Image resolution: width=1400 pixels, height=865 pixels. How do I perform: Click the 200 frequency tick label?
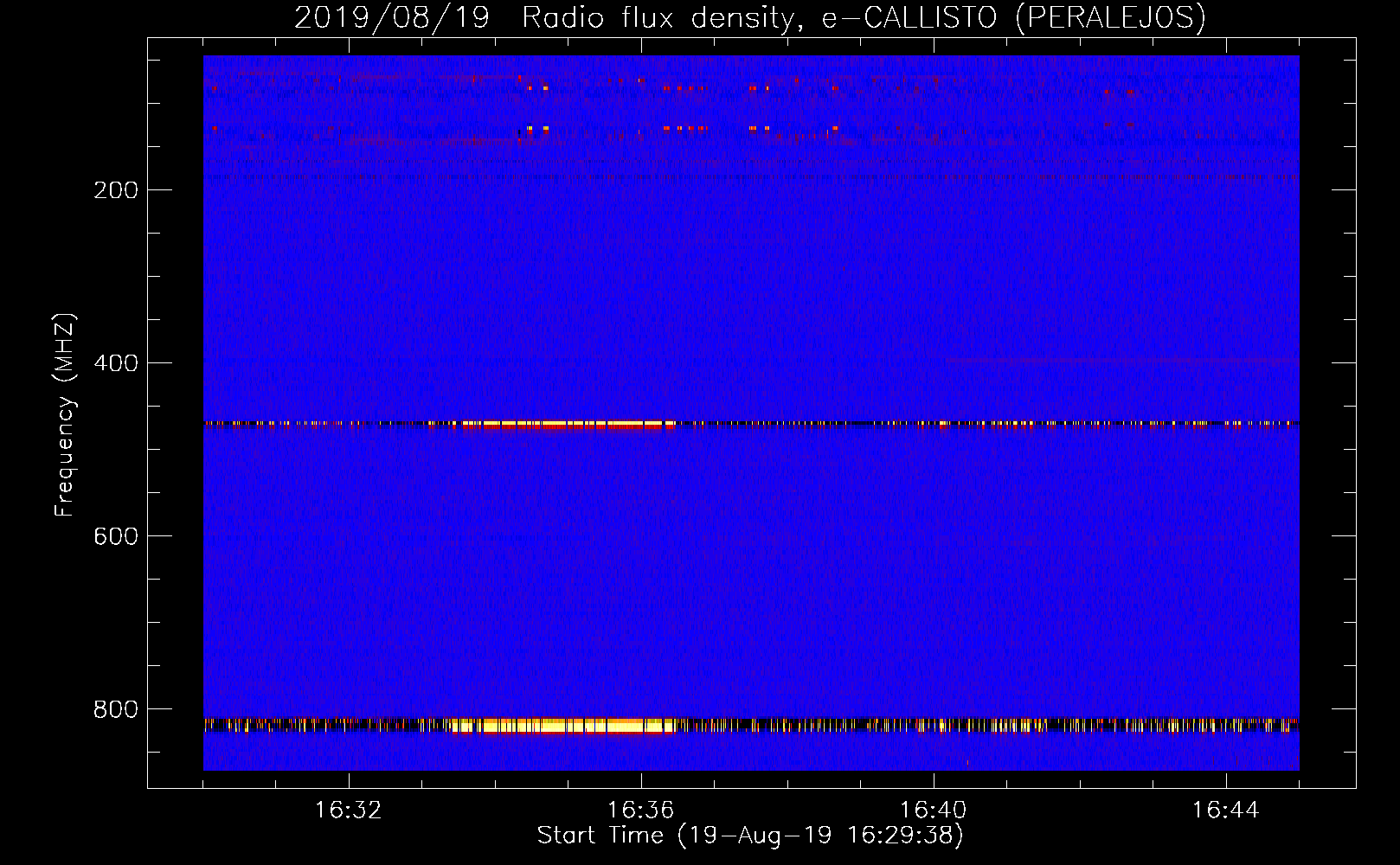pos(116,190)
